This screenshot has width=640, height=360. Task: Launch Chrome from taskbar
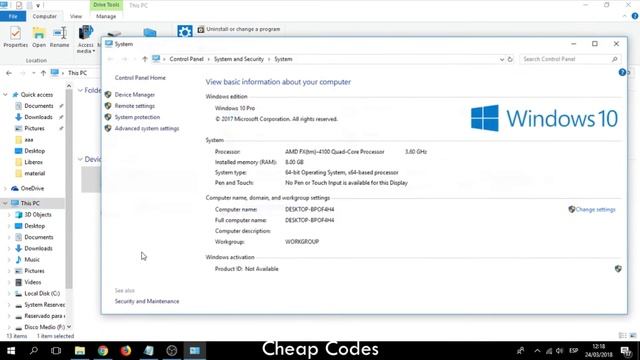point(103,351)
